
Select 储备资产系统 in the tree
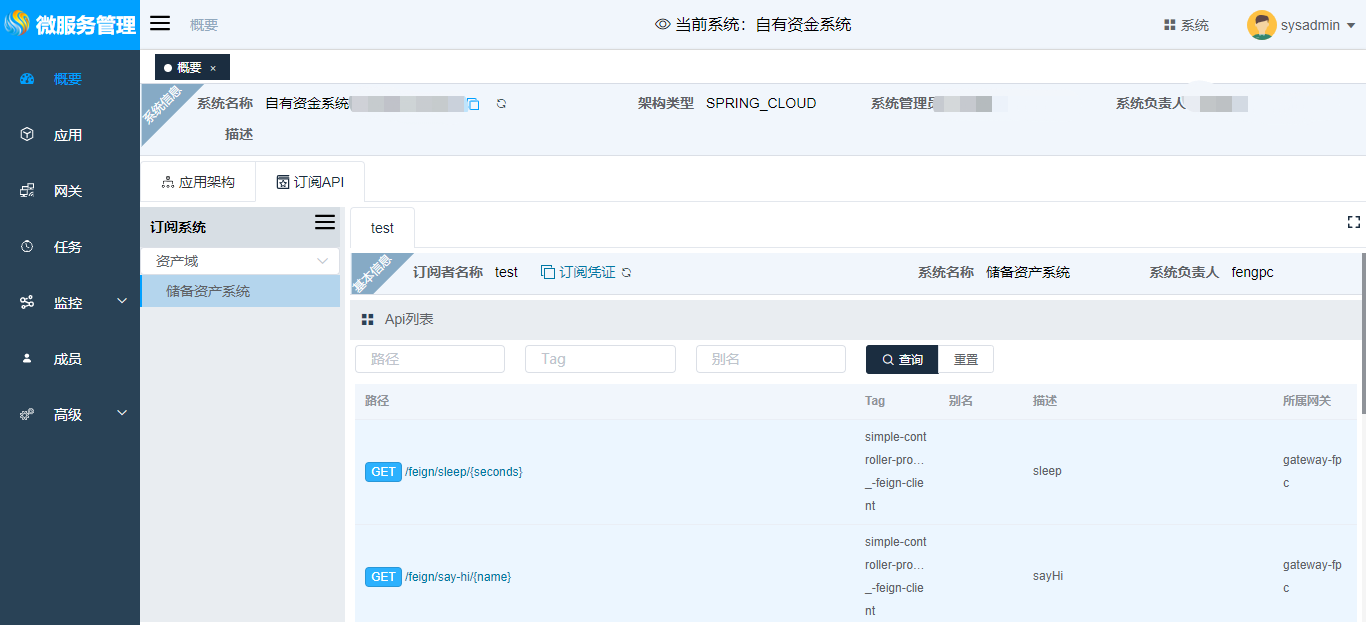click(208, 292)
